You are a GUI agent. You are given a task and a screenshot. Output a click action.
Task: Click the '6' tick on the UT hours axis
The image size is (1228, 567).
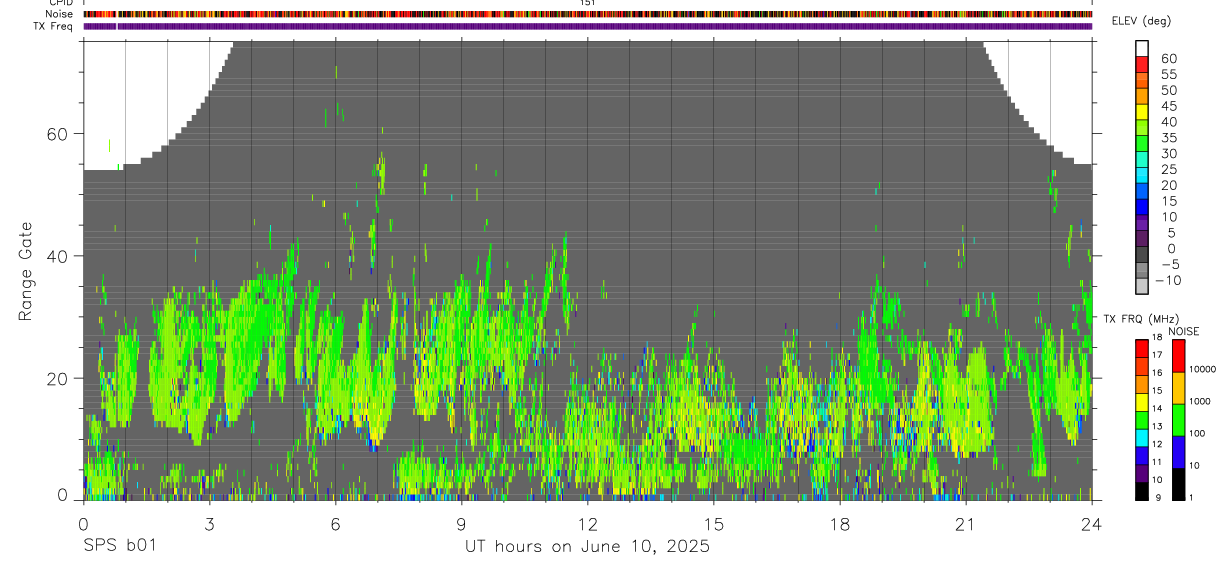tap(335, 524)
